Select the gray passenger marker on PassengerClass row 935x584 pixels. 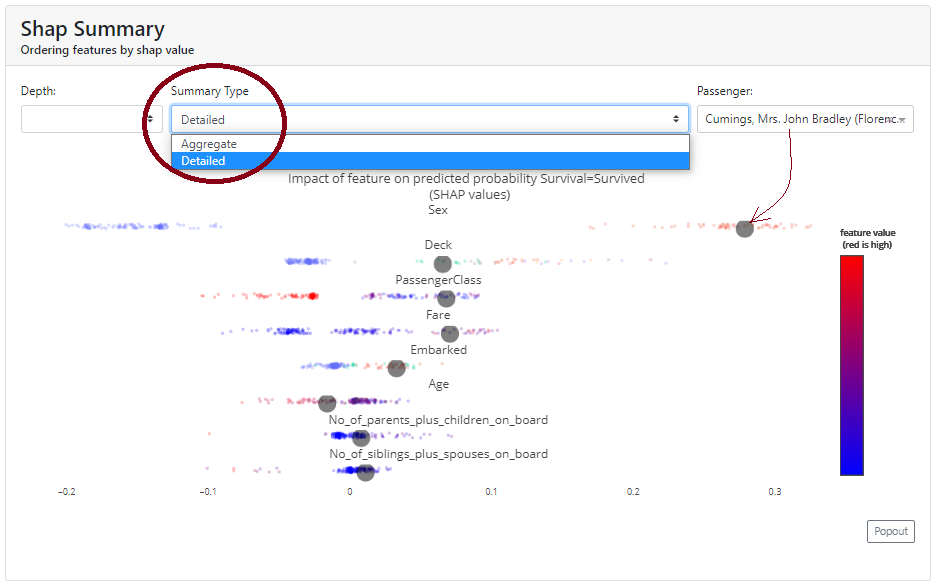pyautogui.click(x=446, y=298)
